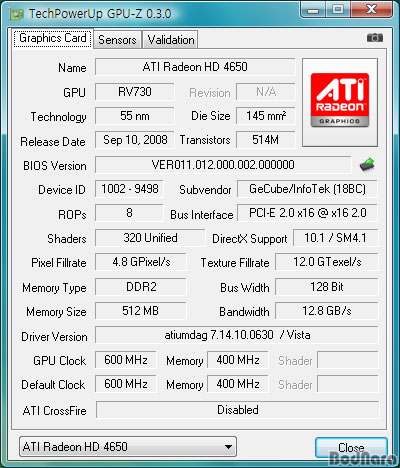Screen dimensions: 400x468
Task: Click the Bus Interface PCI-E field
Action: (307, 213)
